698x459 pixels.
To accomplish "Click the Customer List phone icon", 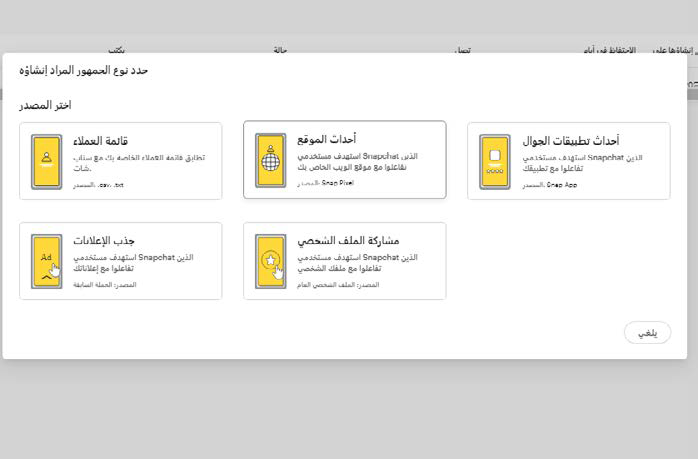I will [x=46, y=162].
